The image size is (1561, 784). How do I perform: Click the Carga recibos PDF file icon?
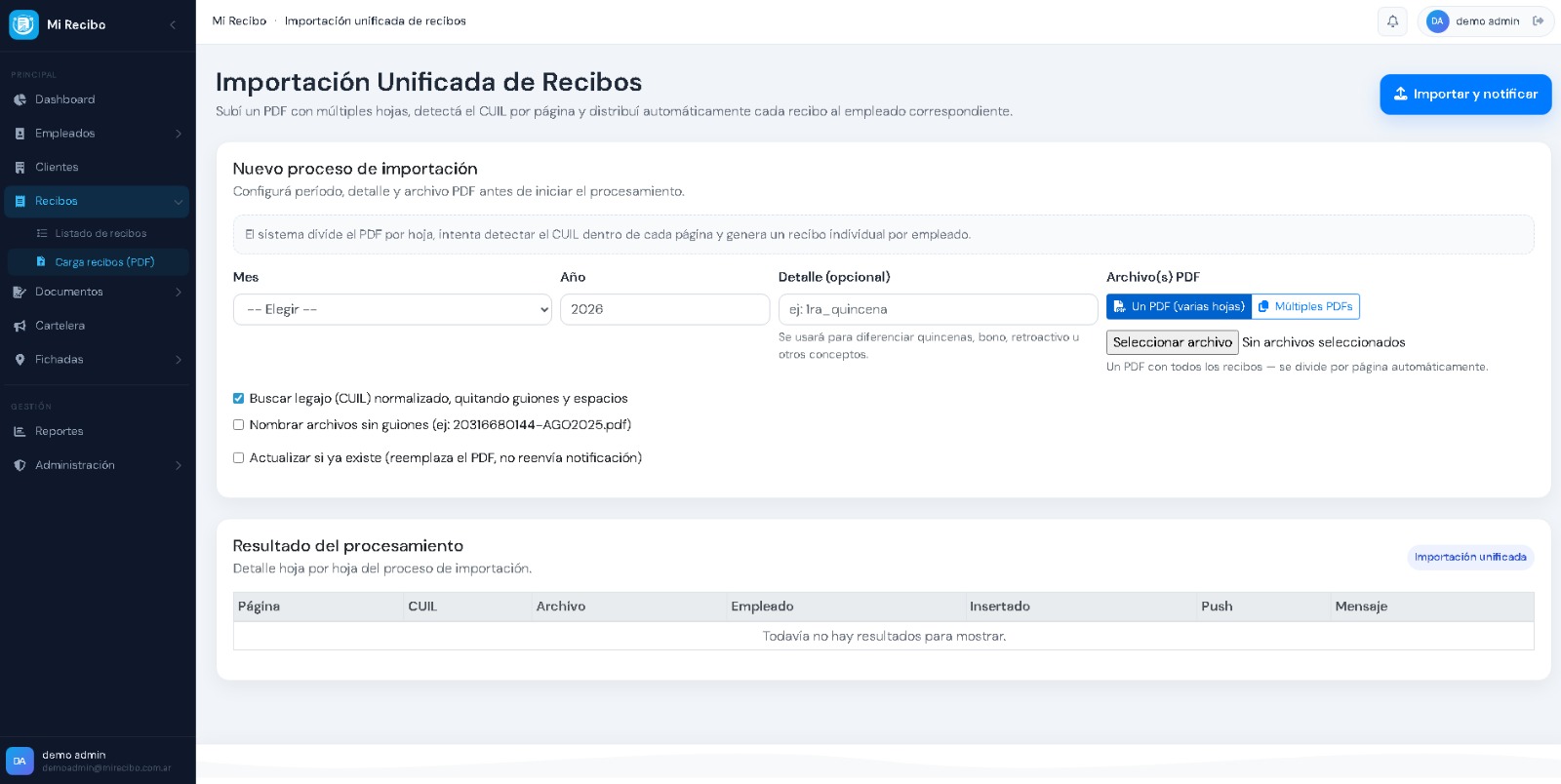[41, 261]
